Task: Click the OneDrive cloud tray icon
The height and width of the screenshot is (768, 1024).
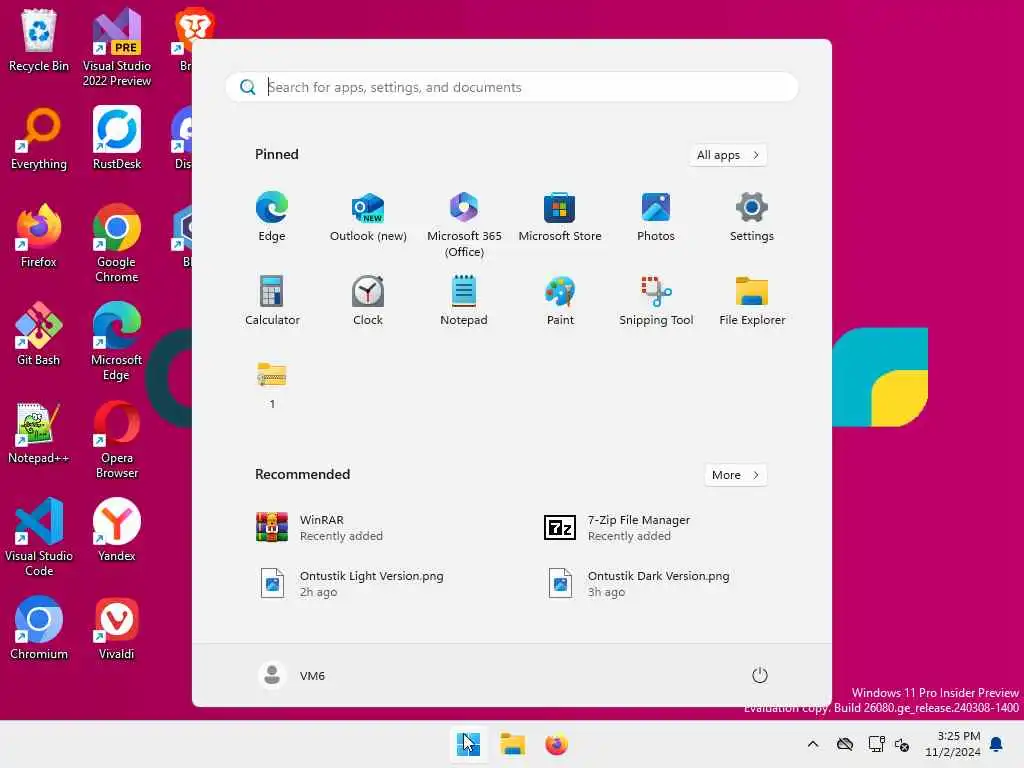Action: point(845,744)
